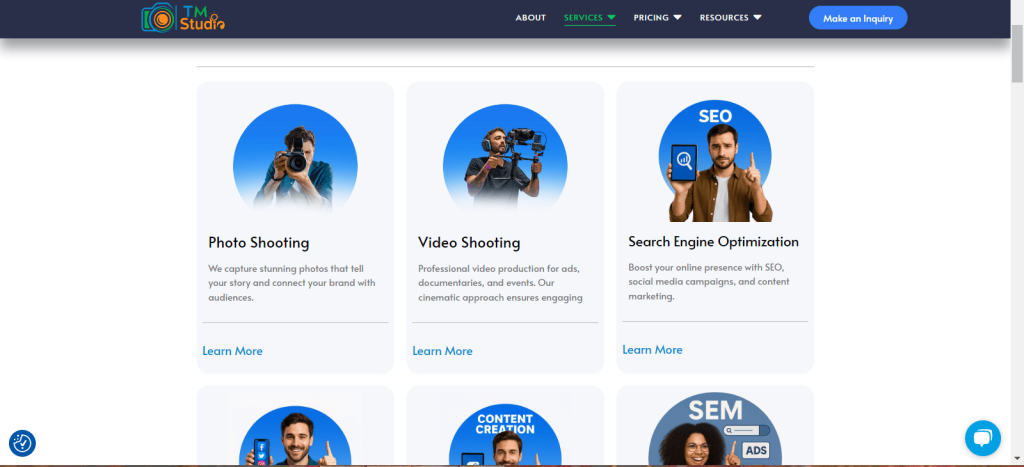Open the cookie preferences icon
Image resolution: width=1024 pixels, height=467 pixels.
[x=22, y=443]
